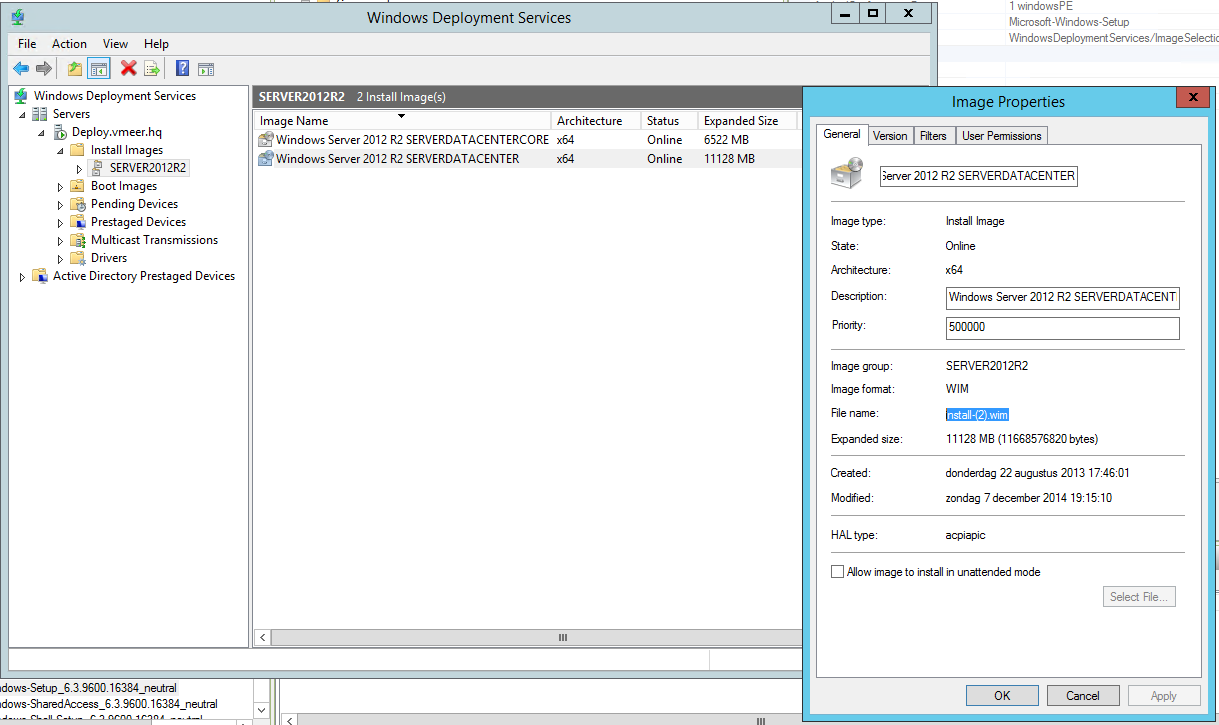The height and width of the screenshot is (725, 1219).
Task: Click the scrollbar left arrow in image list
Action: point(263,637)
